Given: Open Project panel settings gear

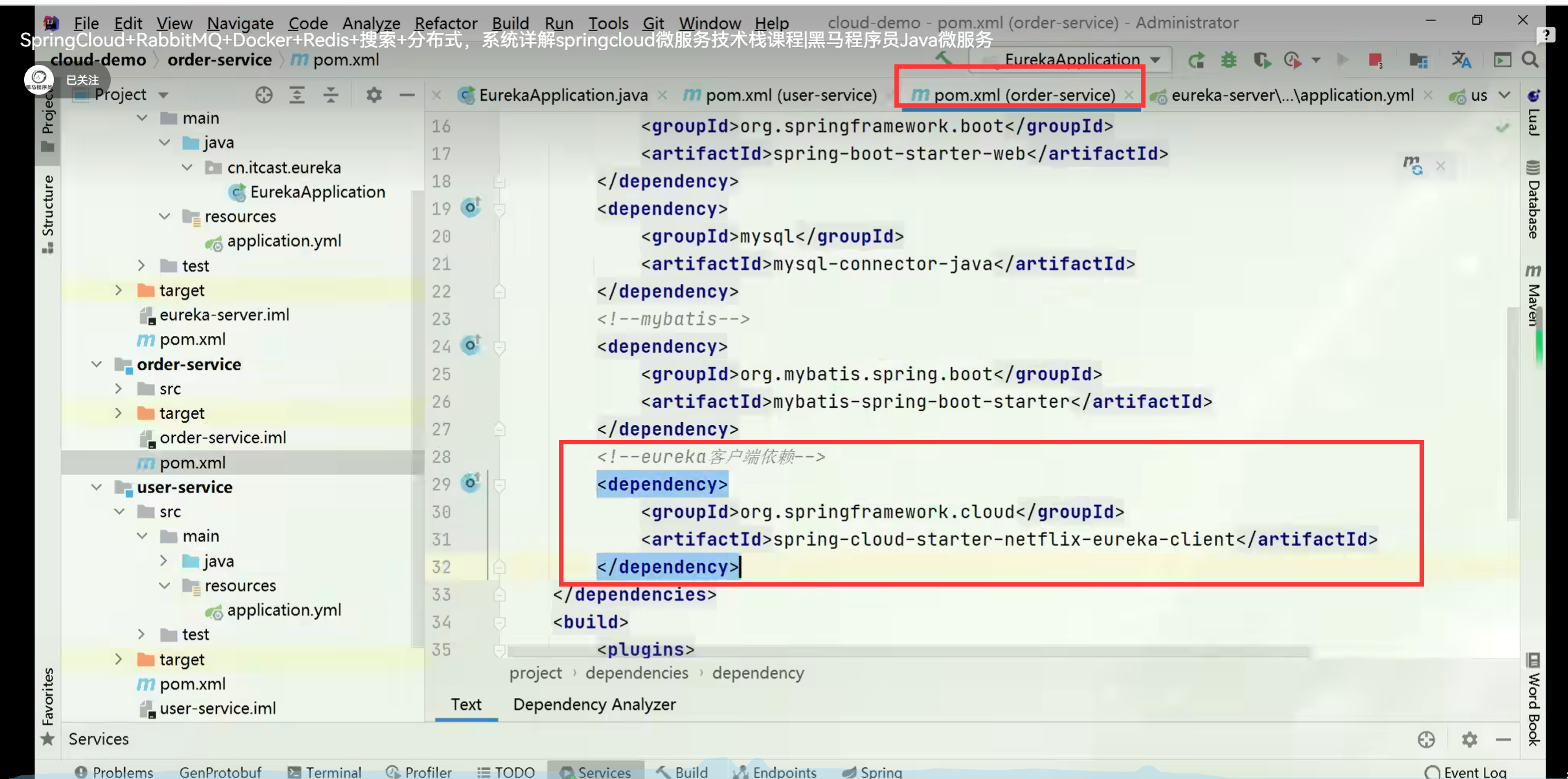Looking at the screenshot, I should pos(374,95).
